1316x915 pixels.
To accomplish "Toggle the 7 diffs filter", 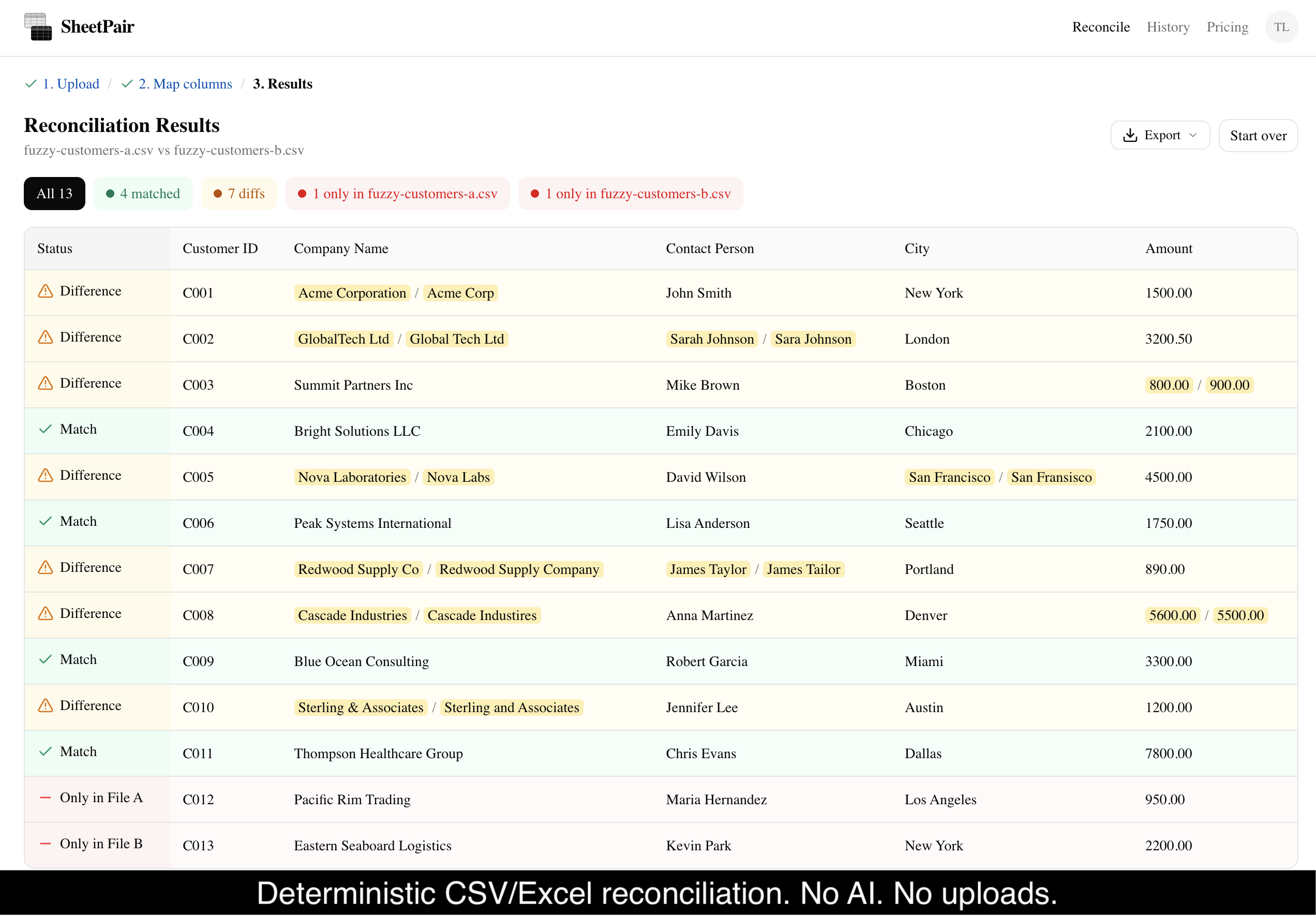I will point(239,194).
